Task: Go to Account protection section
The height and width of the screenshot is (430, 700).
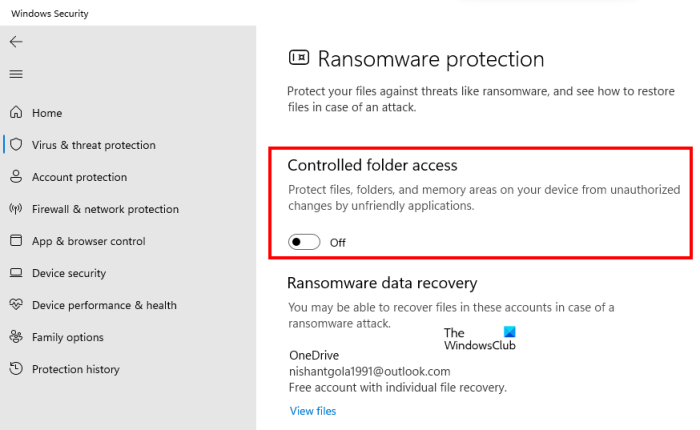Action: (80, 177)
